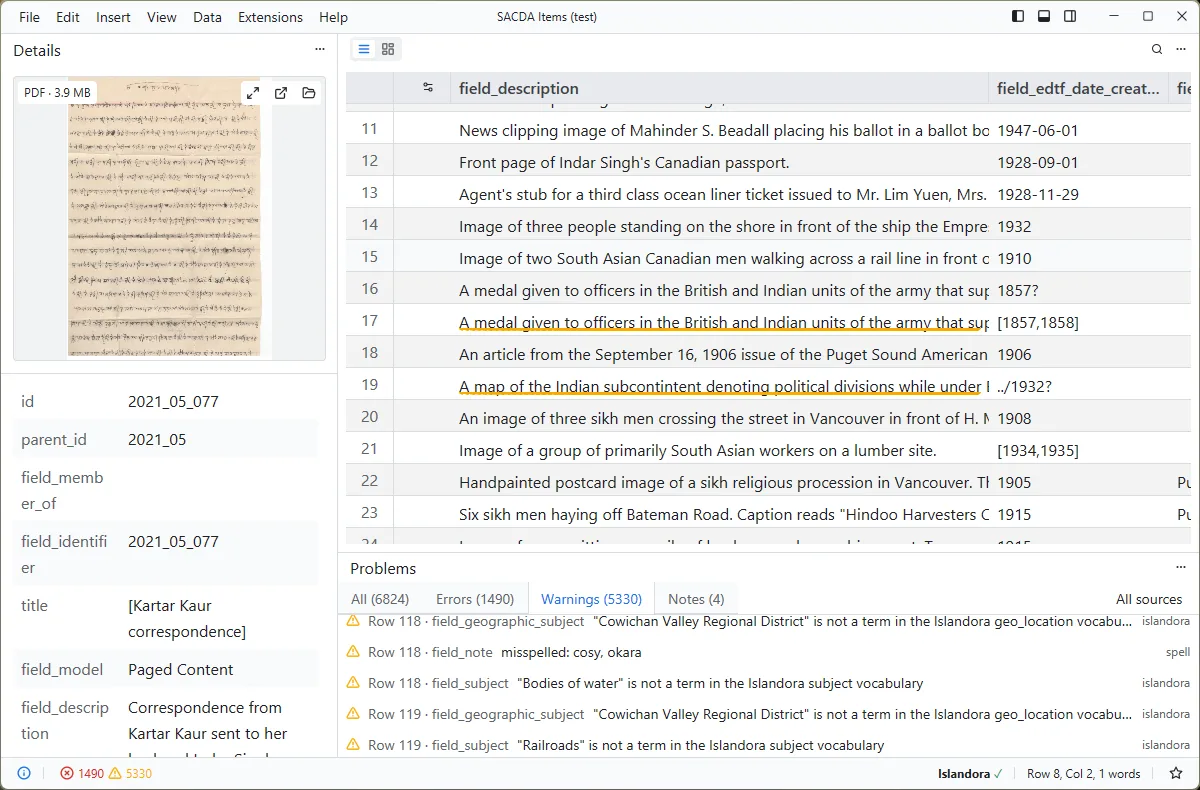Switch to gallery grid view
1200x790 pixels.
(389, 49)
